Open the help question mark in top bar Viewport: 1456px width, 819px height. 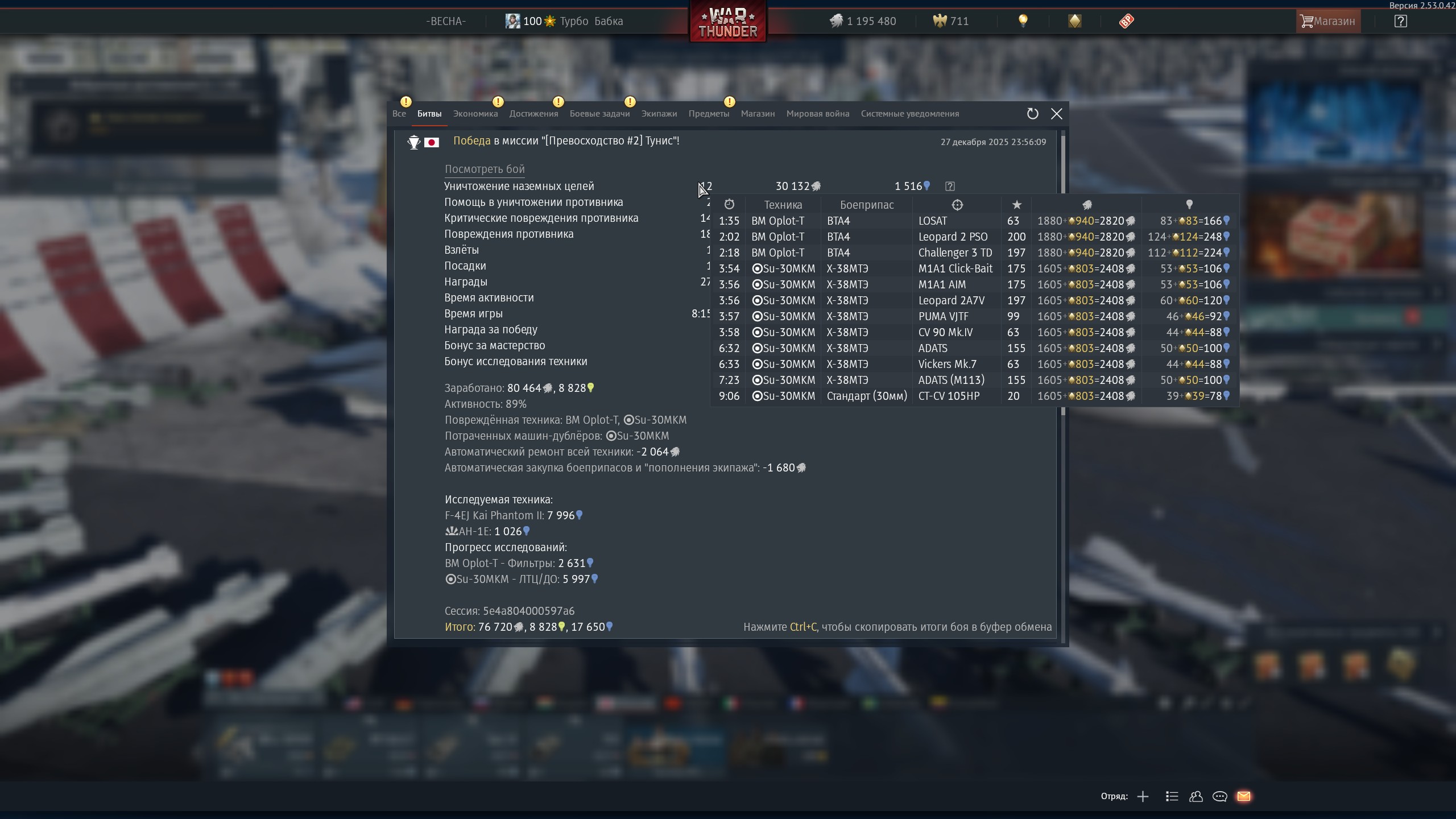coord(1400,21)
